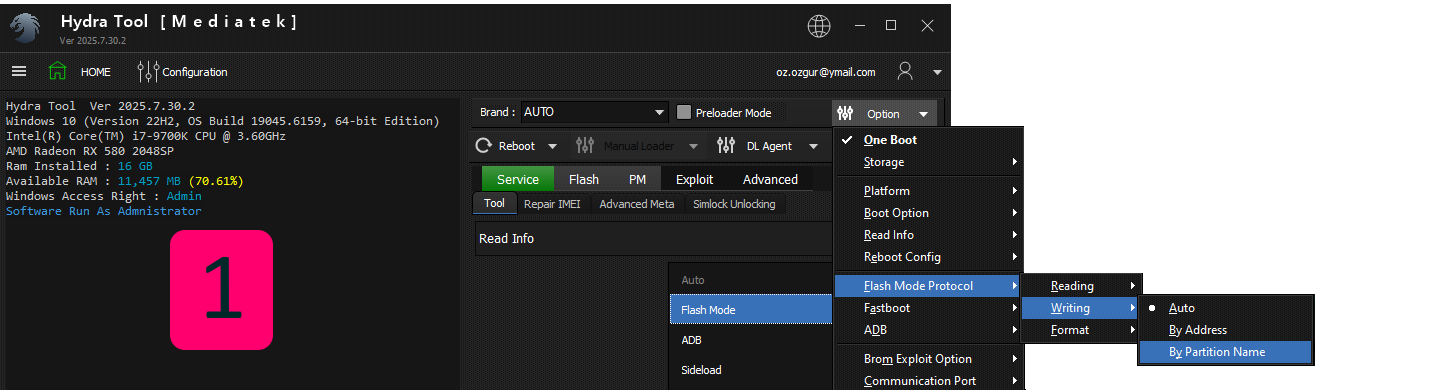Select Flash Mode Protocol menu item

pyautogui.click(x=929, y=286)
